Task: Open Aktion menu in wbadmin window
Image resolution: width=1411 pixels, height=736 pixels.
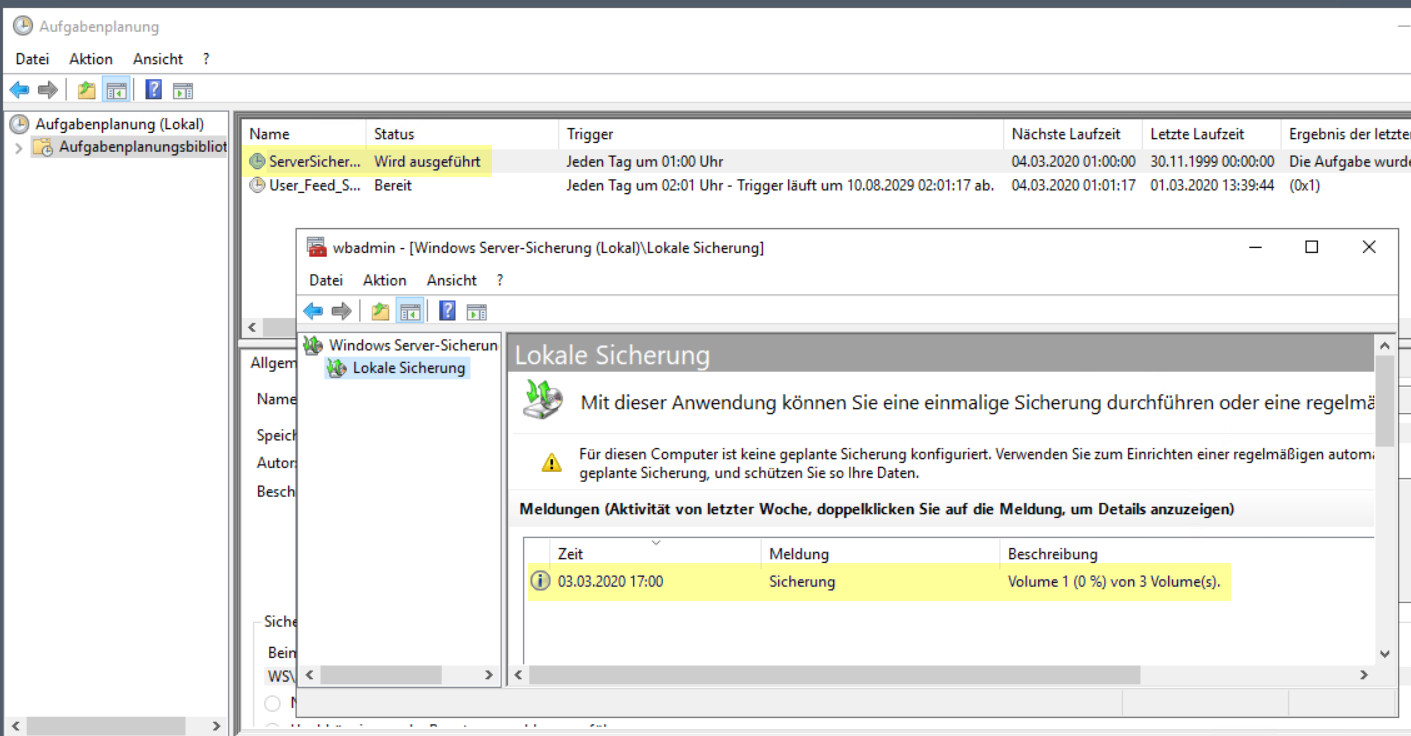Action: [385, 280]
